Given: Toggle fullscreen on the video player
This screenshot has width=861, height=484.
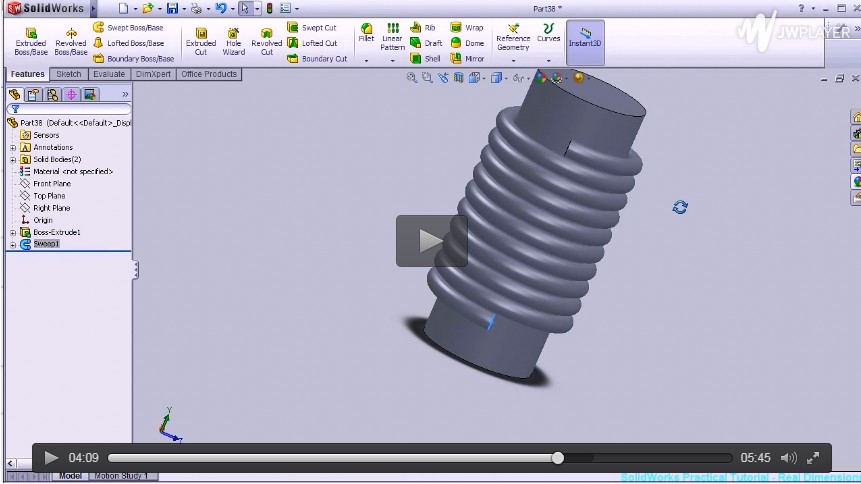Looking at the screenshot, I should click(x=813, y=458).
